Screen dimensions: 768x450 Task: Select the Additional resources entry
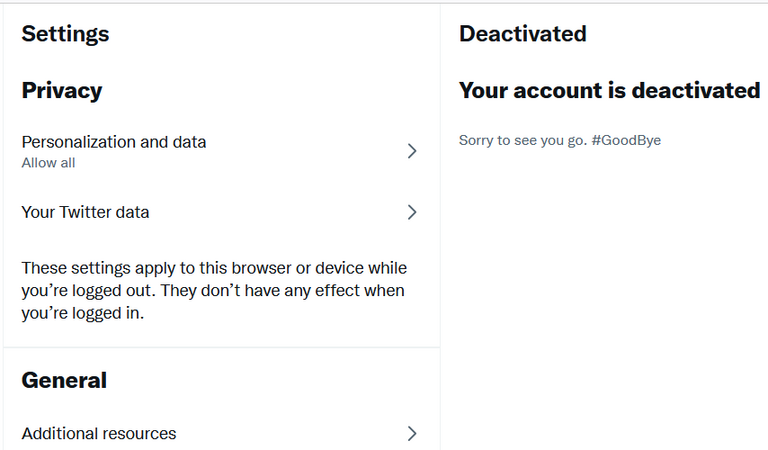tap(99, 433)
